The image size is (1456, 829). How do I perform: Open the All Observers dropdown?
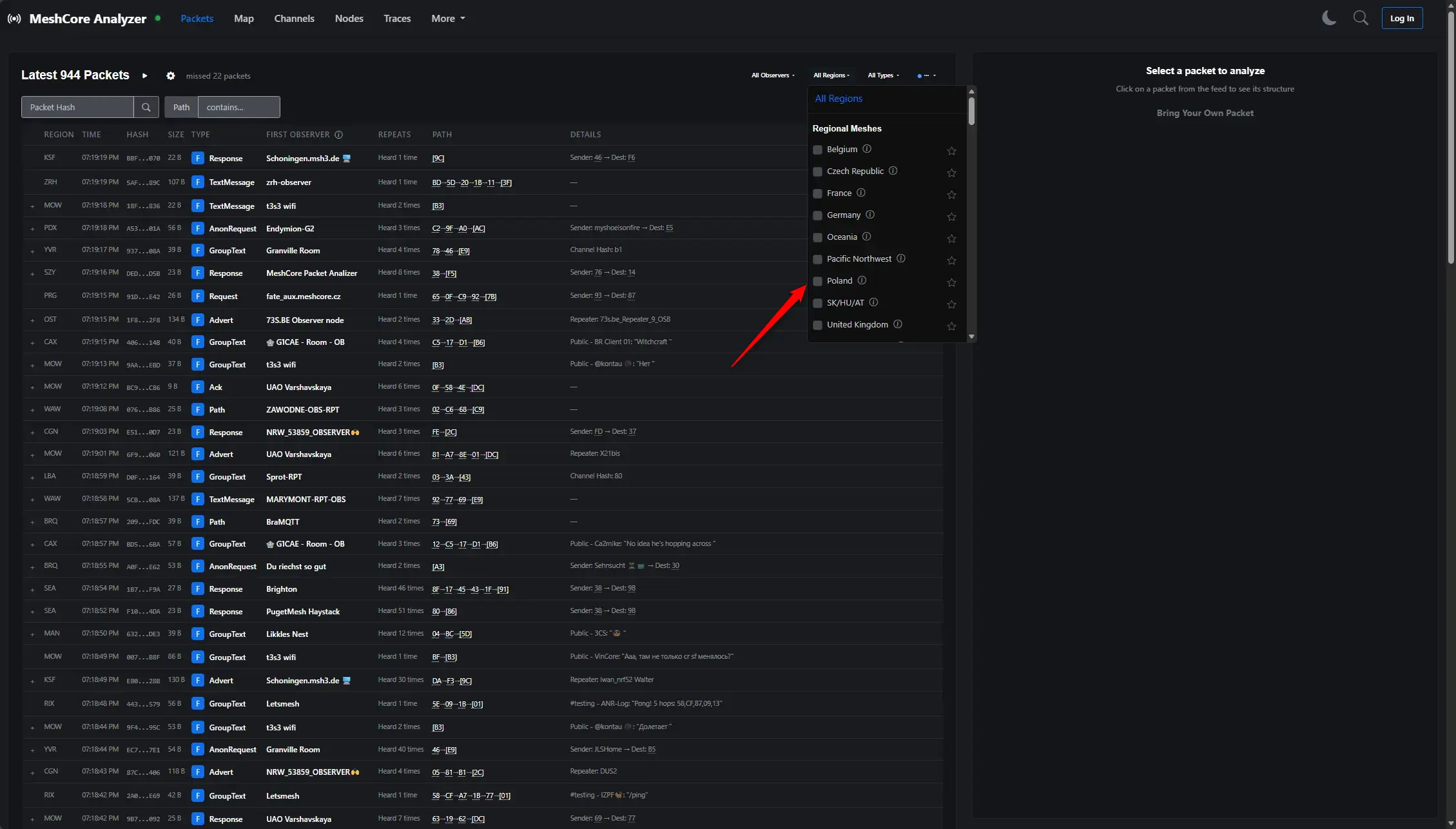click(773, 75)
